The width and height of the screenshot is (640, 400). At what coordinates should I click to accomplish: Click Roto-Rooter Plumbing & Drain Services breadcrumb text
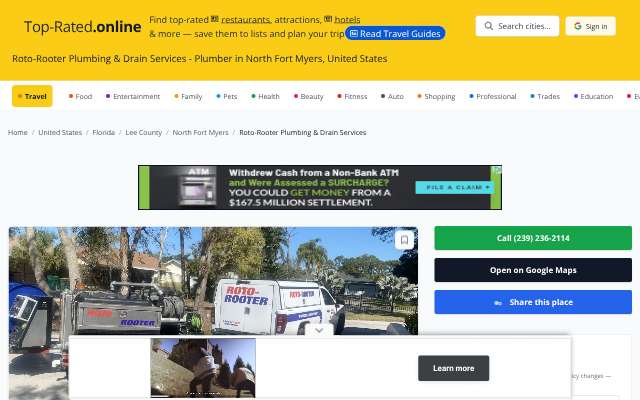click(302, 132)
